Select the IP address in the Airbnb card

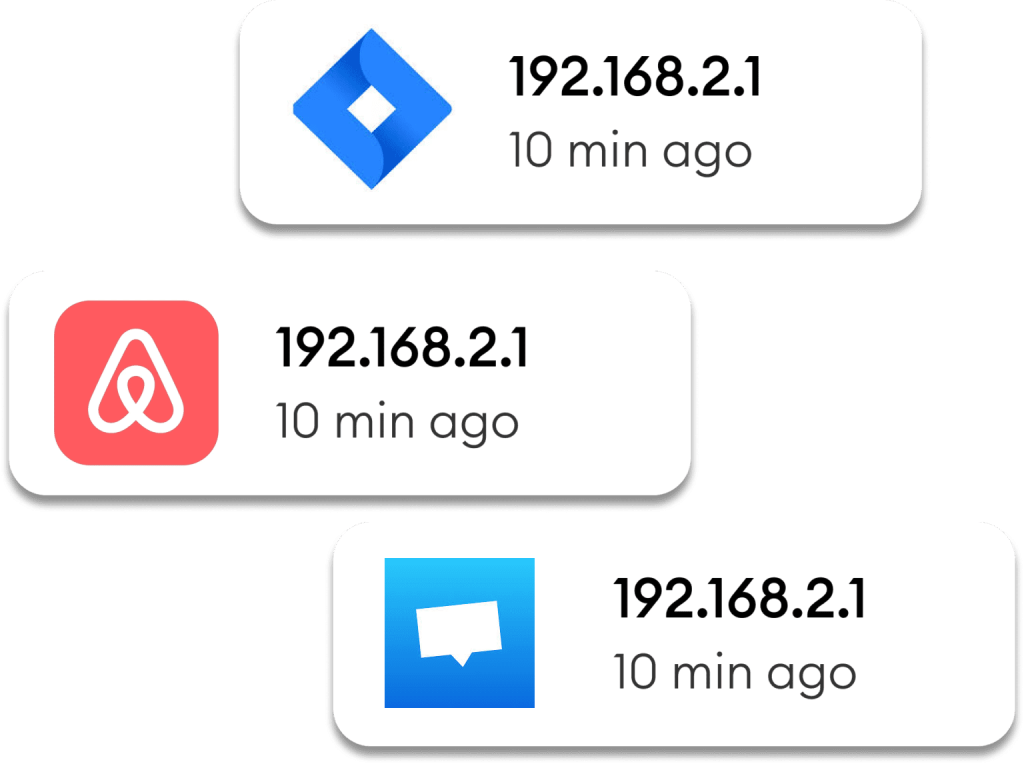point(402,348)
